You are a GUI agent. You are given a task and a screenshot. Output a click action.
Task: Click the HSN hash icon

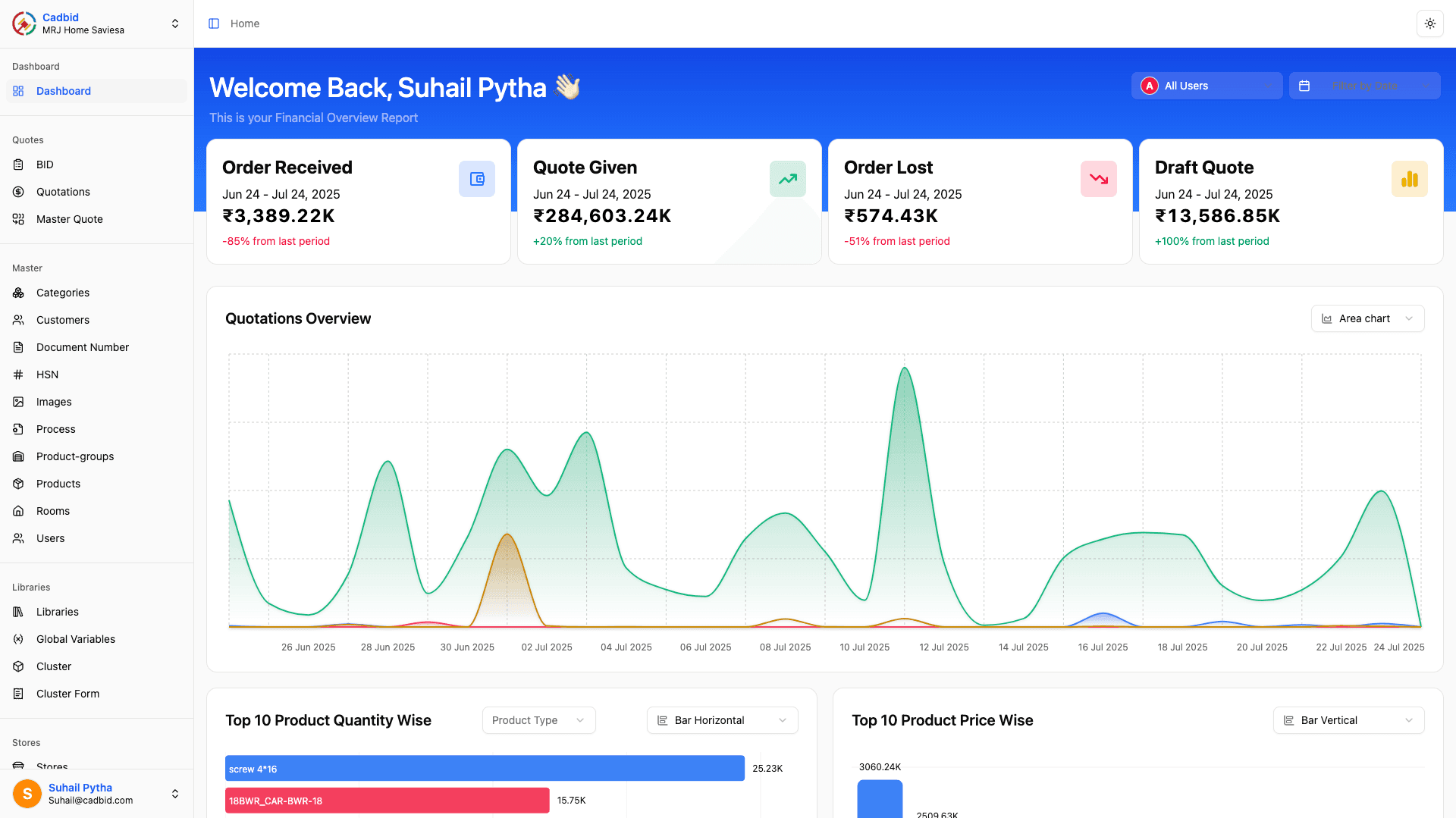pos(18,375)
